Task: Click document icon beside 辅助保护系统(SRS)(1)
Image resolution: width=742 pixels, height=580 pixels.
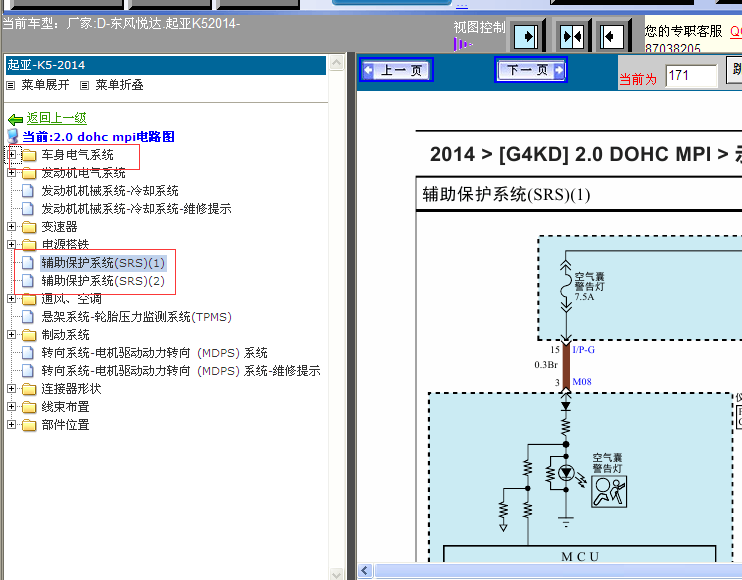Action: (28, 263)
